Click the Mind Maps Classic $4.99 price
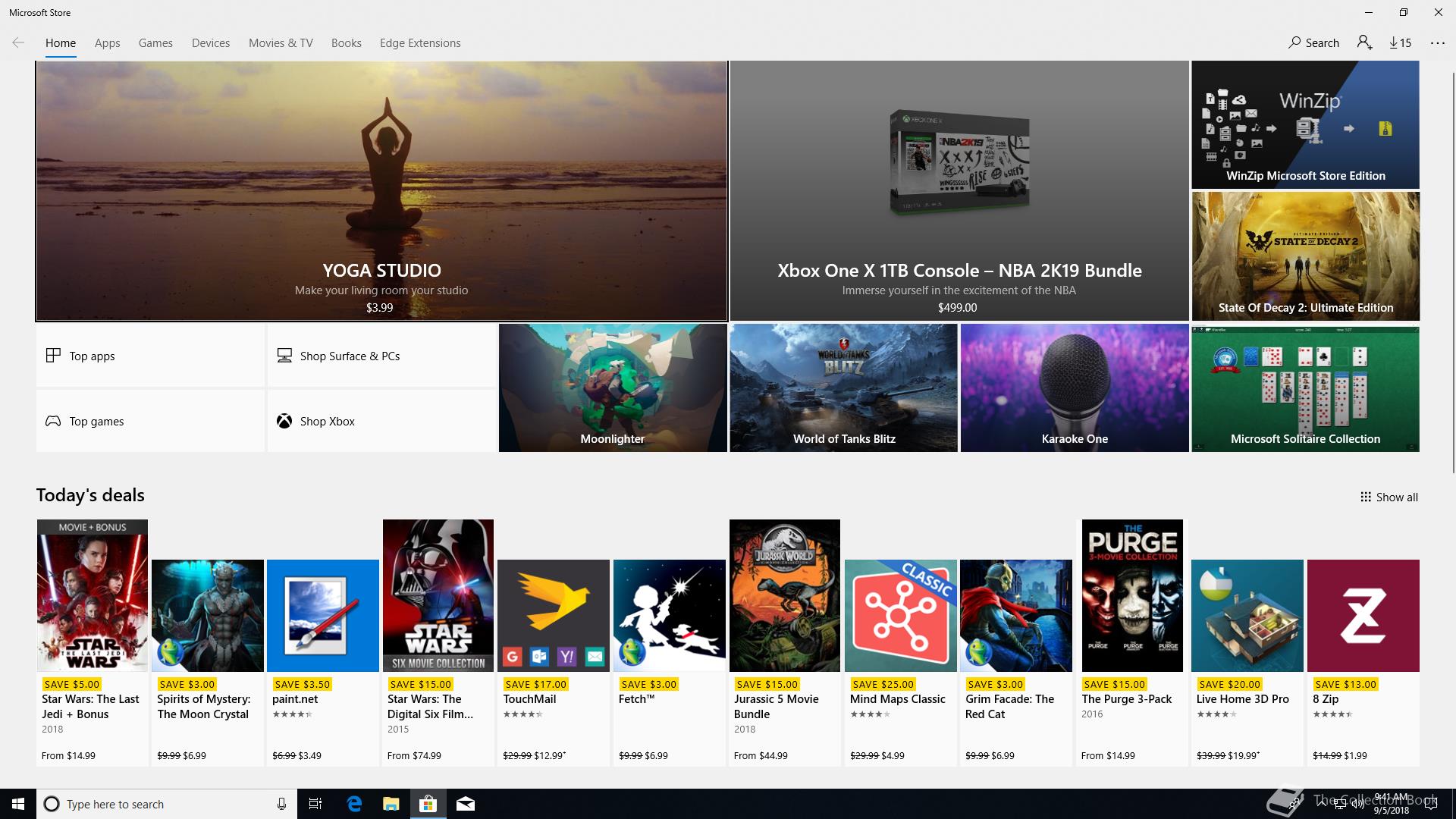This screenshot has height=819, width=1456. (x=893, y=755)
